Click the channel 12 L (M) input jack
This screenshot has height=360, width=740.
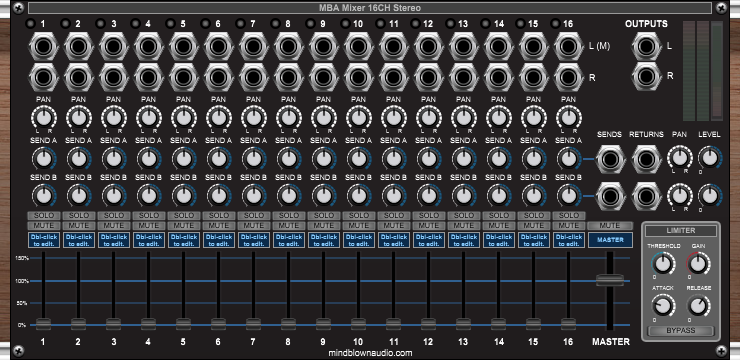click(429, 47)
